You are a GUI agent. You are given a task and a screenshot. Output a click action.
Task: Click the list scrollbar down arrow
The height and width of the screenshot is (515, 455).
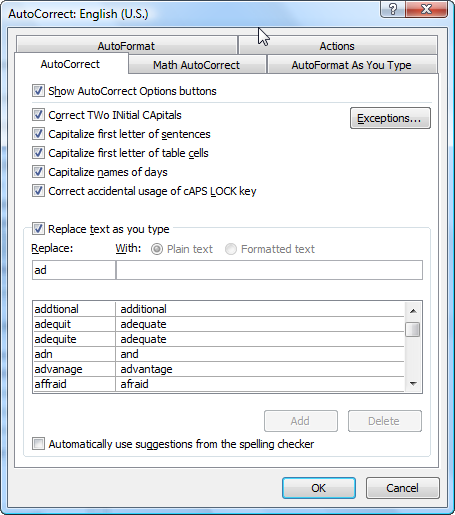(x=413, y=384)
